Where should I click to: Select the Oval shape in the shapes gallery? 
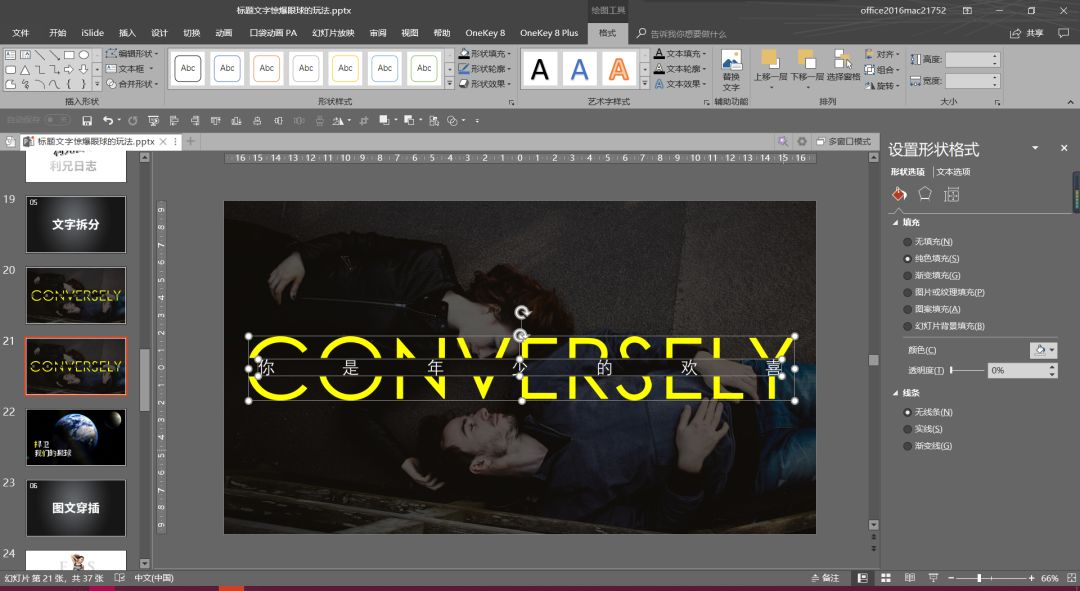83,54
